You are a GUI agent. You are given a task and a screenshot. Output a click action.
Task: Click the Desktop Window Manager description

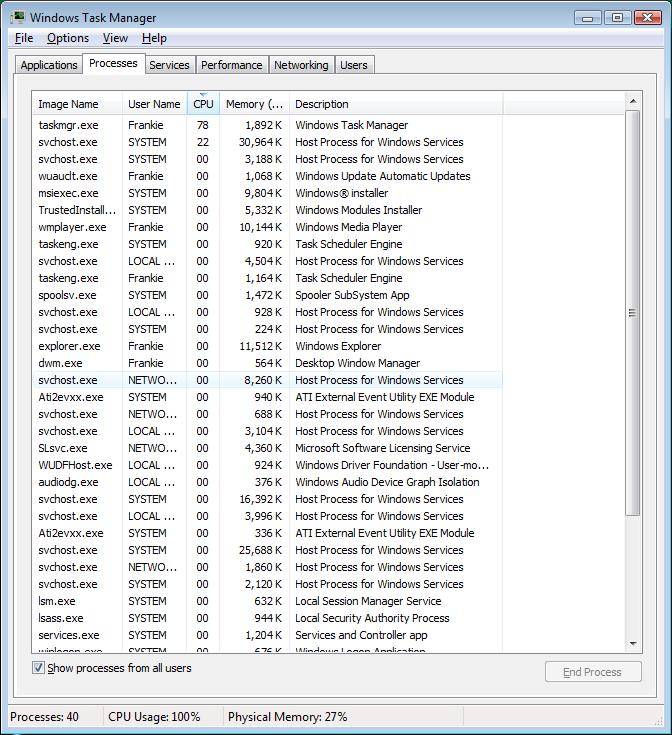[x=358, y=363]
